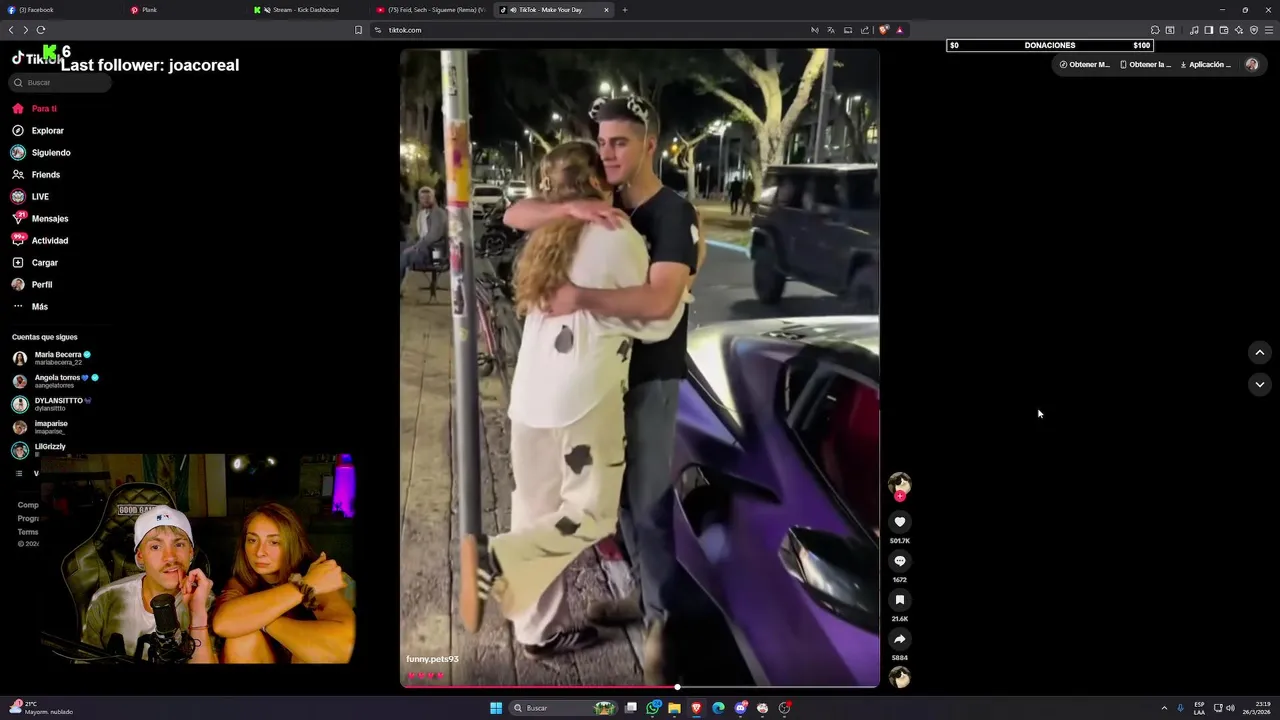
Task: Open DYLANSITTTO account
Action: click(x=52, y=403)
